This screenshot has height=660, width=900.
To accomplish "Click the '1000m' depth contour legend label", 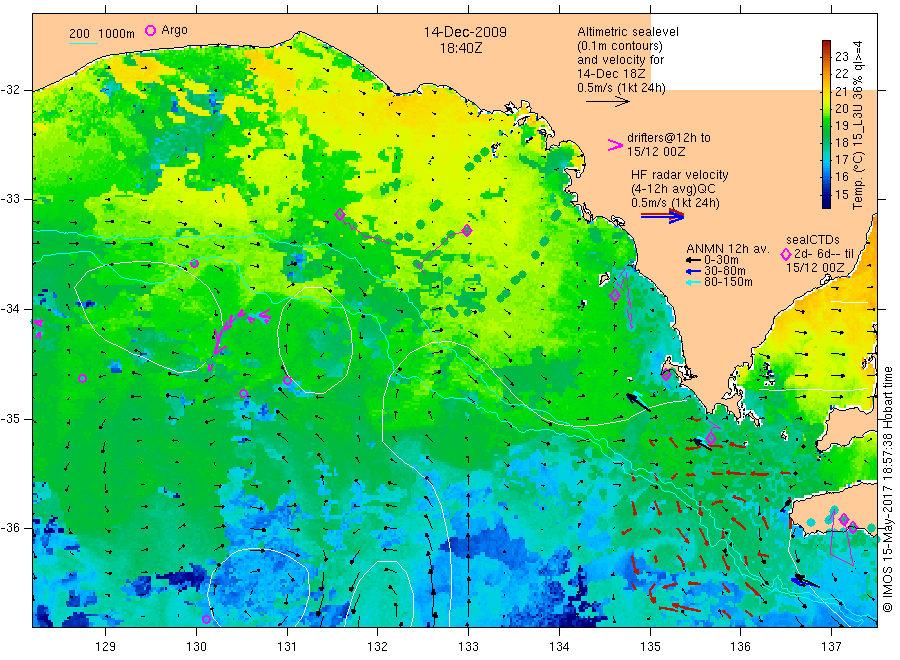I will (117, 34).
